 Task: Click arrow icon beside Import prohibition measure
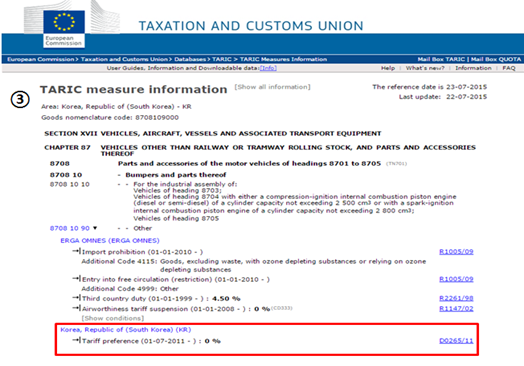pos(77,251)
